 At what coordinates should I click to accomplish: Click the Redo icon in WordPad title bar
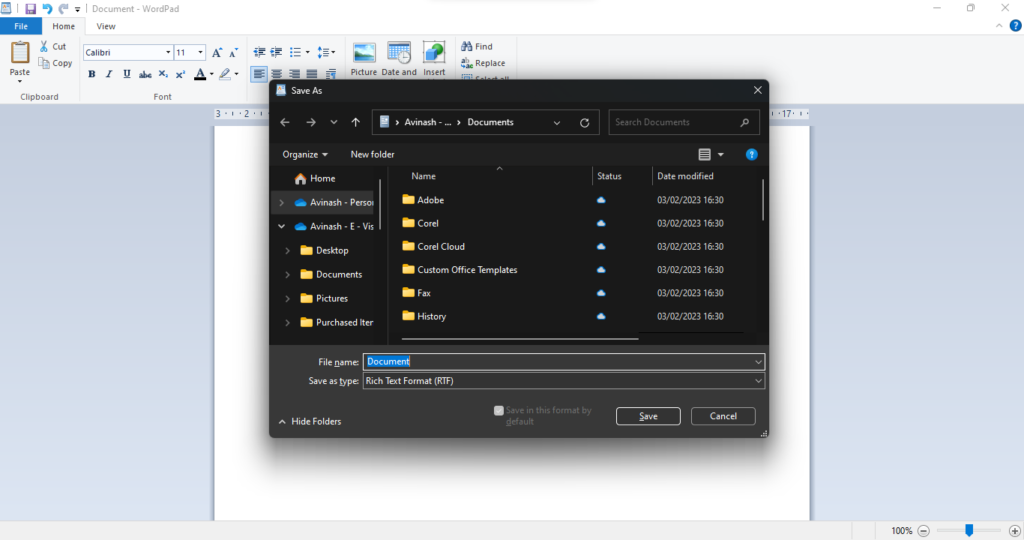(63, 8)
